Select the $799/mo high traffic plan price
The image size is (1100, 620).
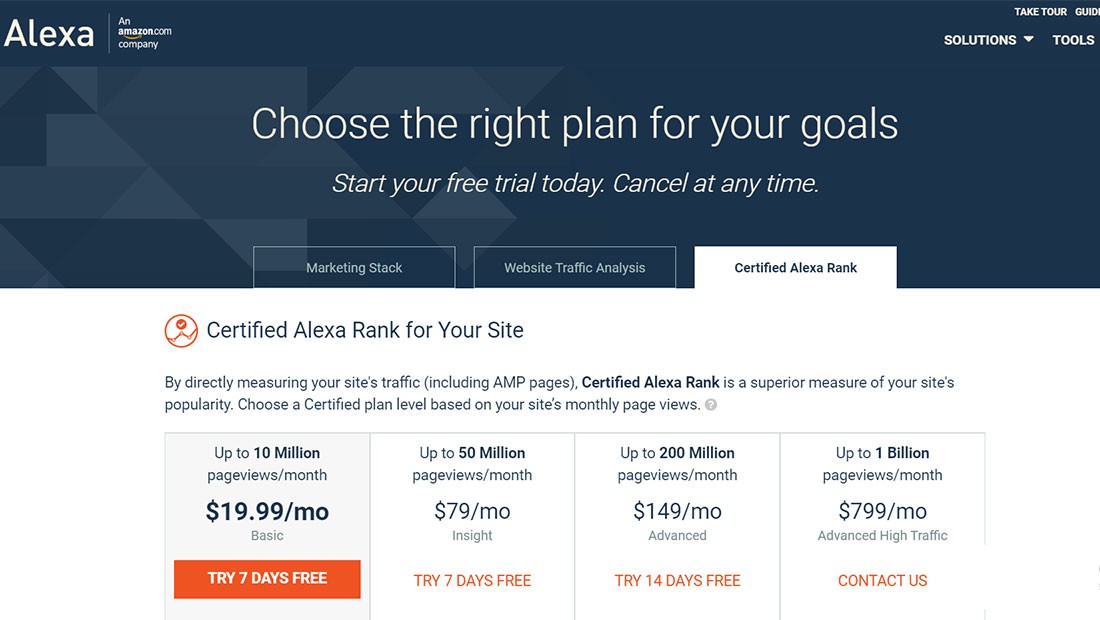pos(882,511)
